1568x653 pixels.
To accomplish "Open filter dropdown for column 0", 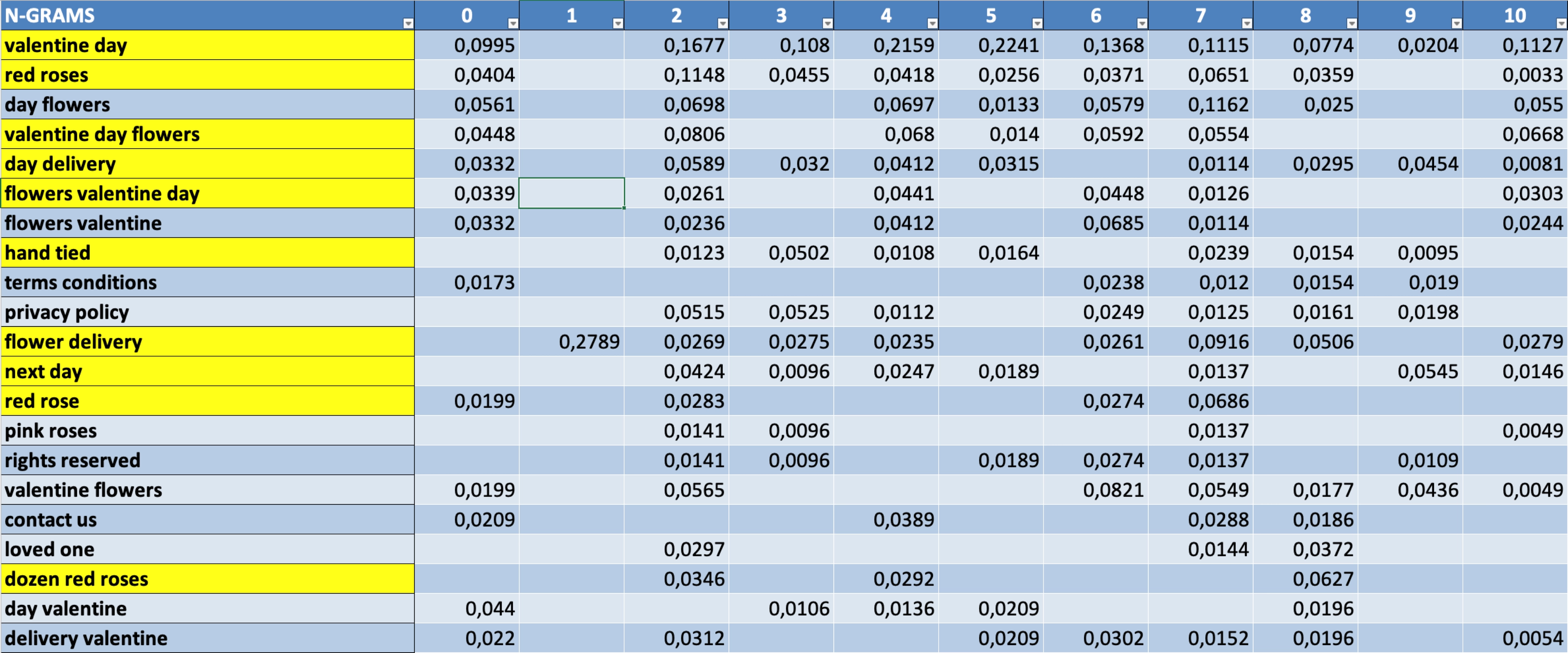I will (x=513, y=23).
